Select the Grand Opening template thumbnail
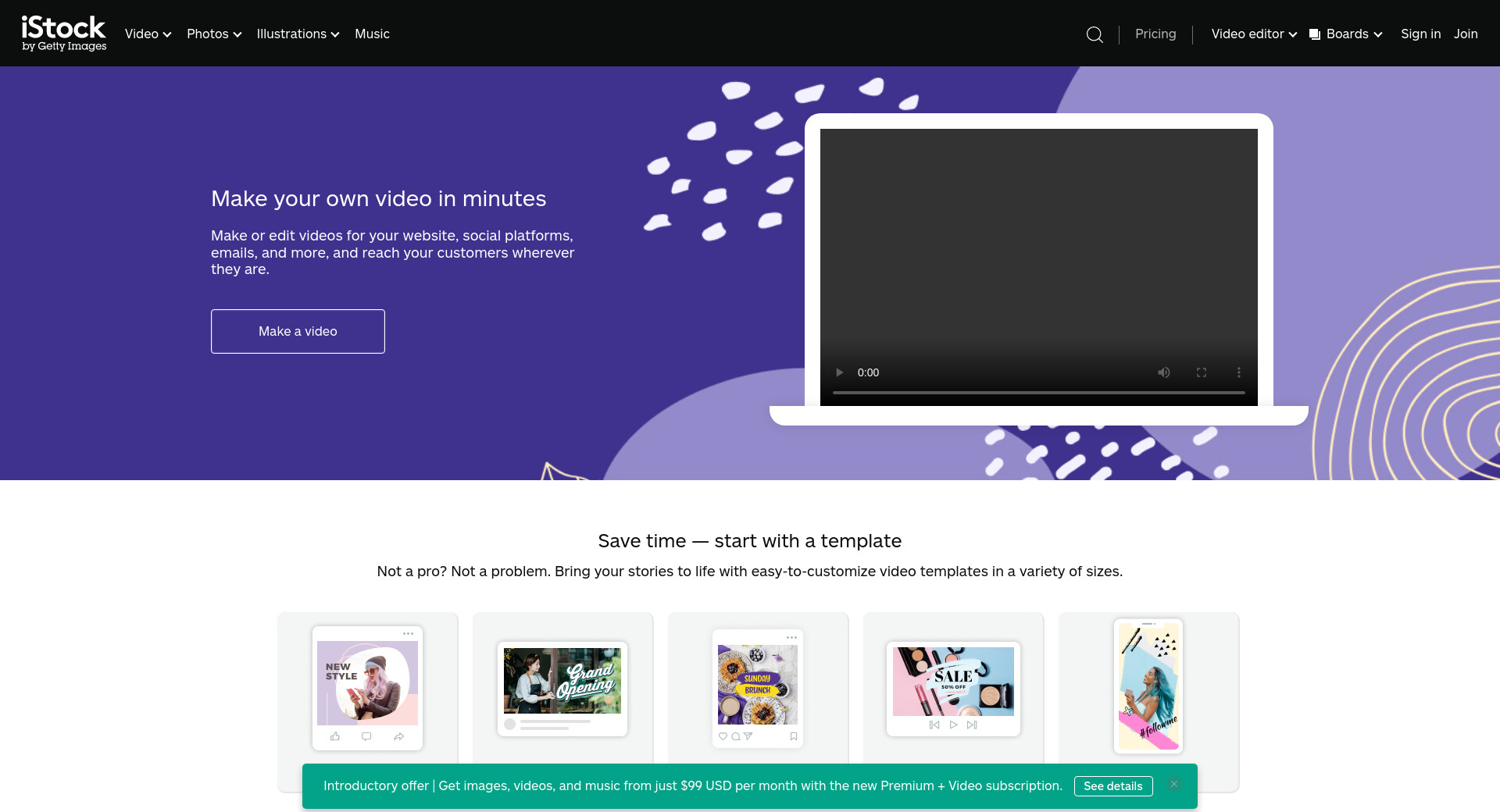This screenshot has height=812, width=1500. coord(562,689)
